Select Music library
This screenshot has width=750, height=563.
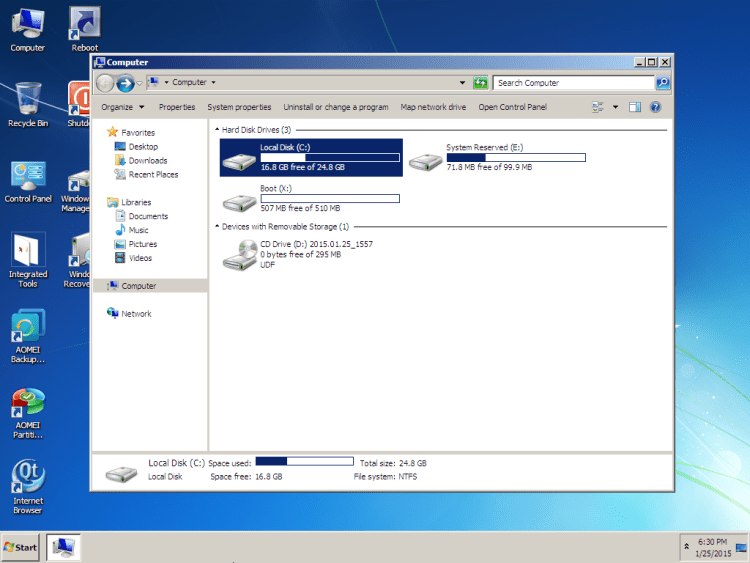pyautogui.click(x=138, y=230)
